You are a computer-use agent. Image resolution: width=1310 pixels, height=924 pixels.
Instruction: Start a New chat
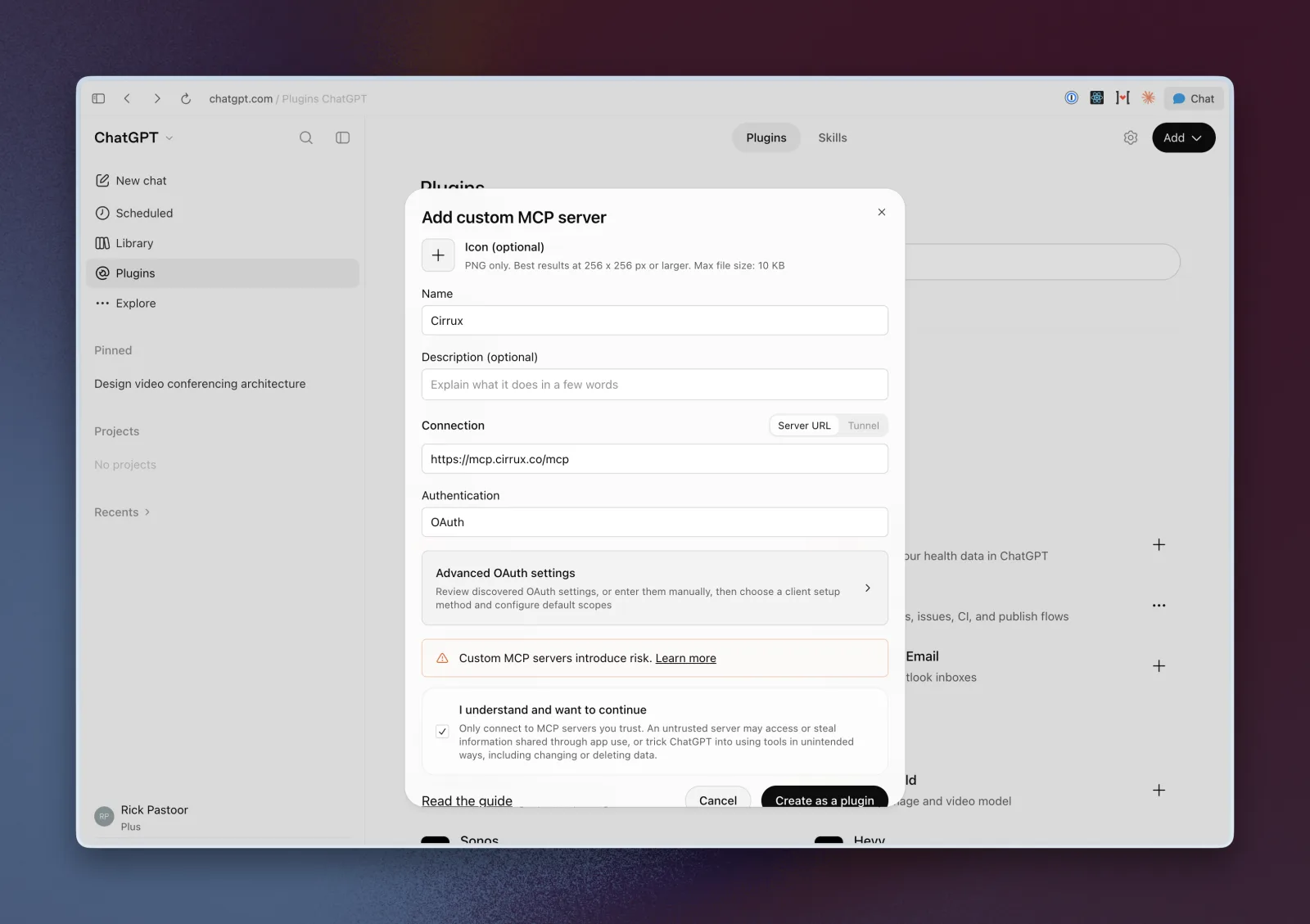coord(222,181)
